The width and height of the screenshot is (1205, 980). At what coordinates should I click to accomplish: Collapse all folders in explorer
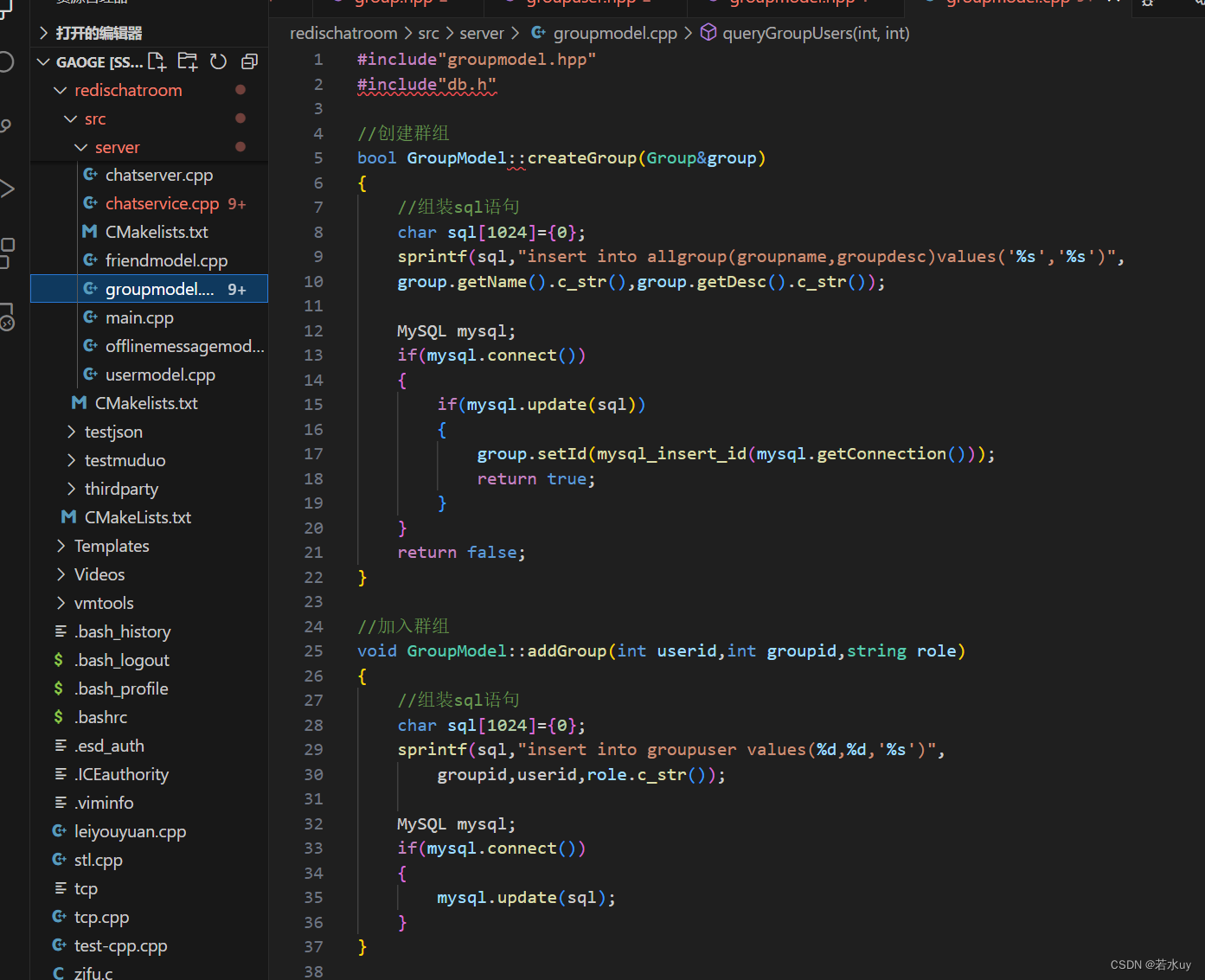(x=249, y=61)
